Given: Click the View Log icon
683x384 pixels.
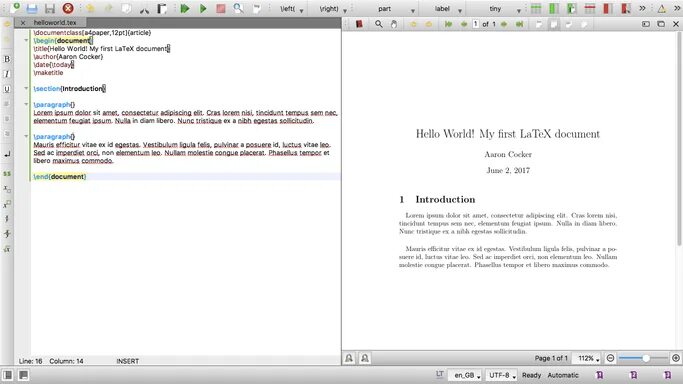Looking at the screenshot, I should 257,8.
